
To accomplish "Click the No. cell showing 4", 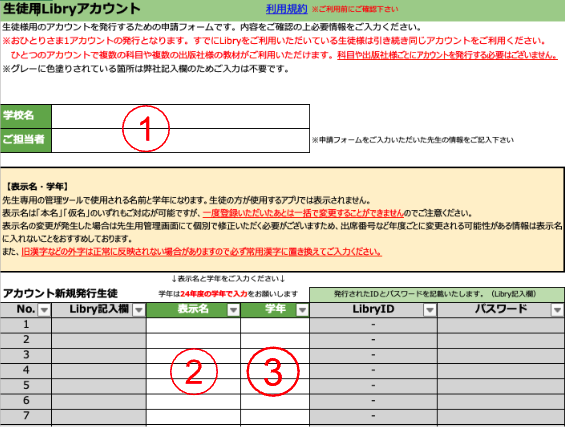I will [x=26, y=371].
